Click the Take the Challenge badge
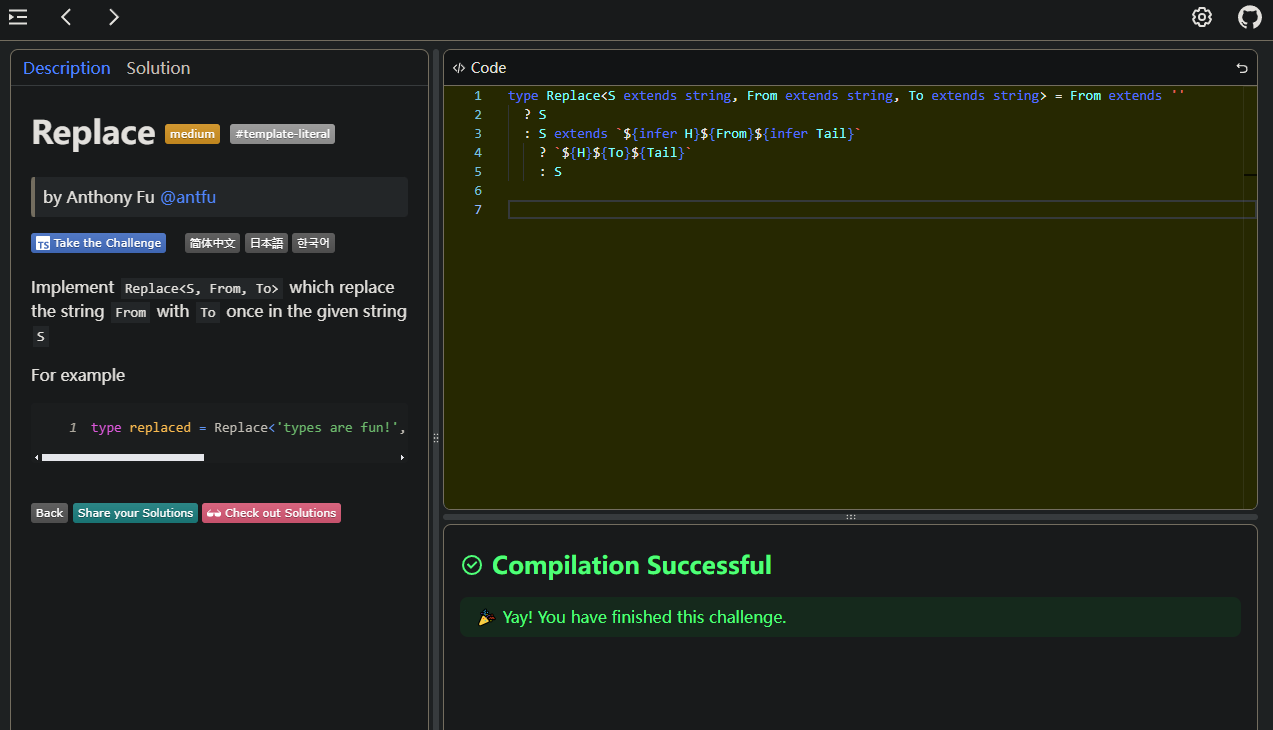This screenshot has width=1273, height=730. [98, 243]
